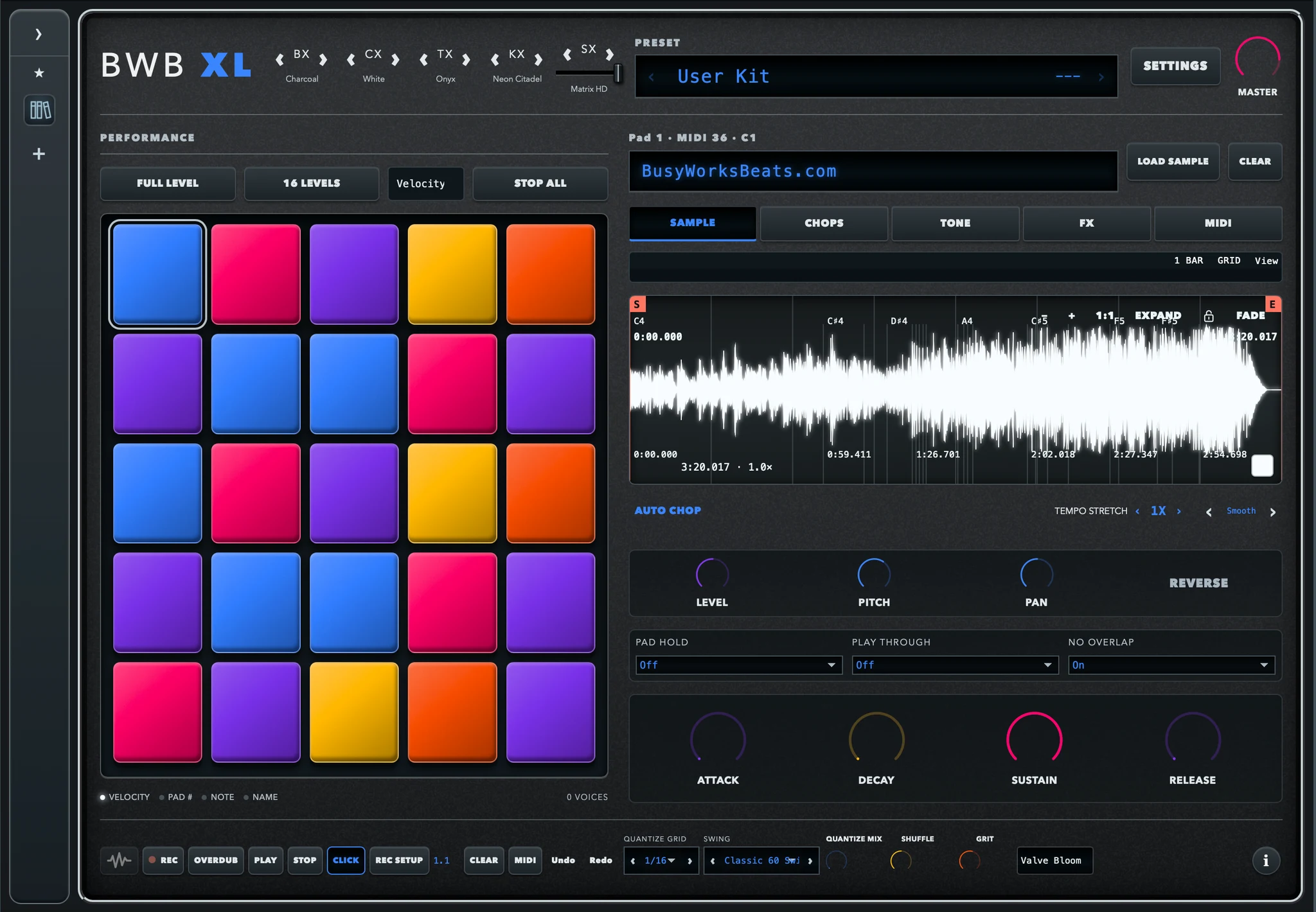Click the waveform icon beside REC

coord(119,860)
